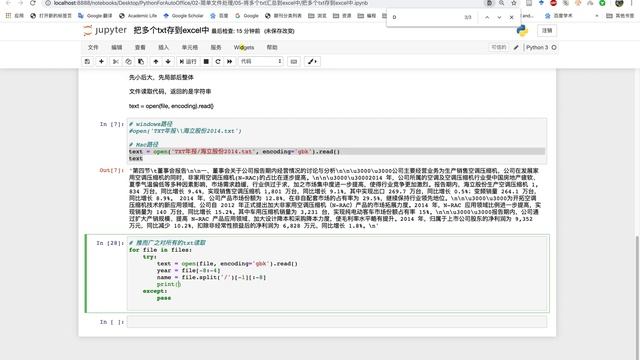This screenshot has height=360, width=640.
Task: Open the 文件 menu
Action: (93, 47)
